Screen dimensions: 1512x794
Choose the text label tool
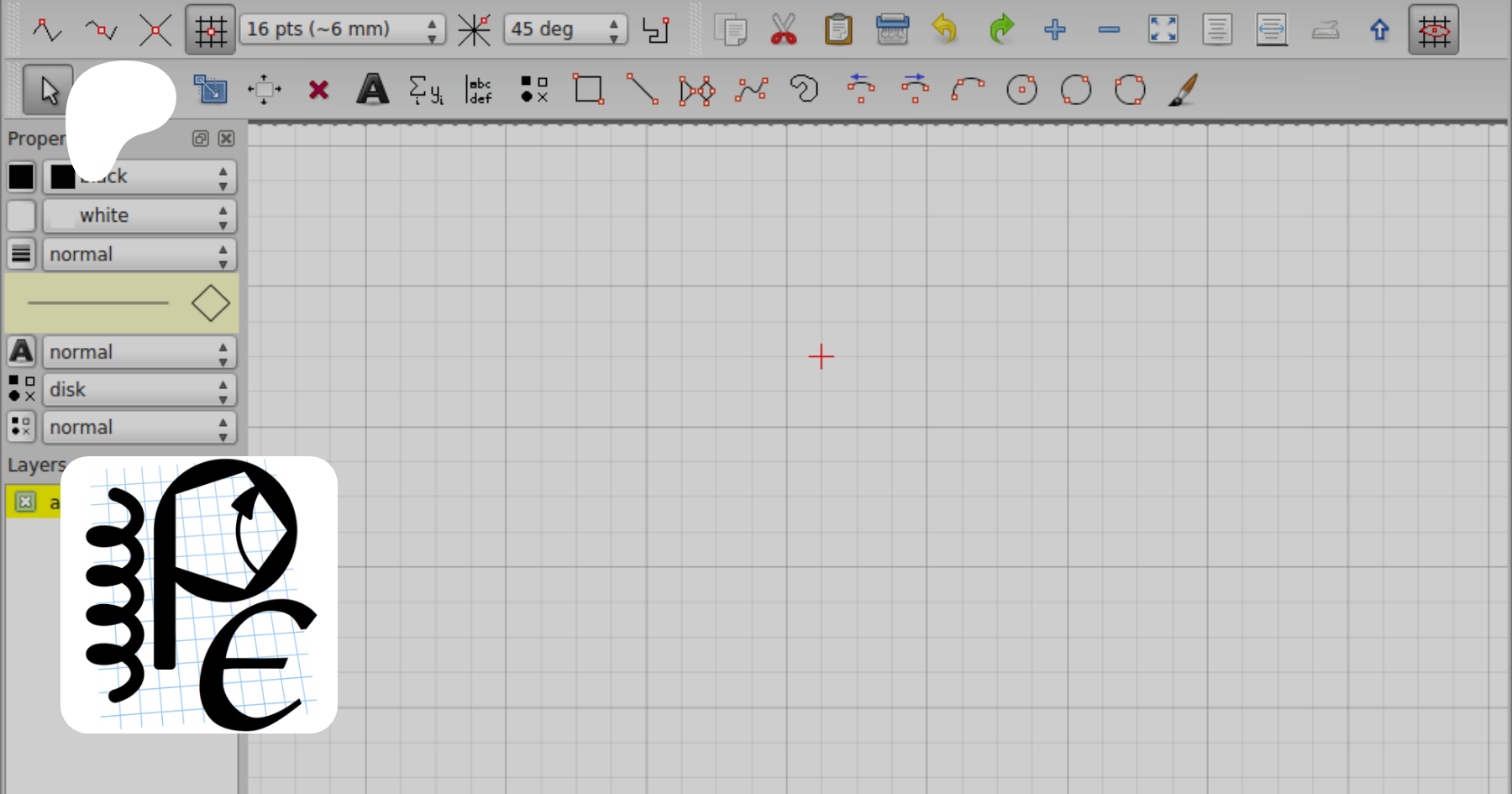372,89
